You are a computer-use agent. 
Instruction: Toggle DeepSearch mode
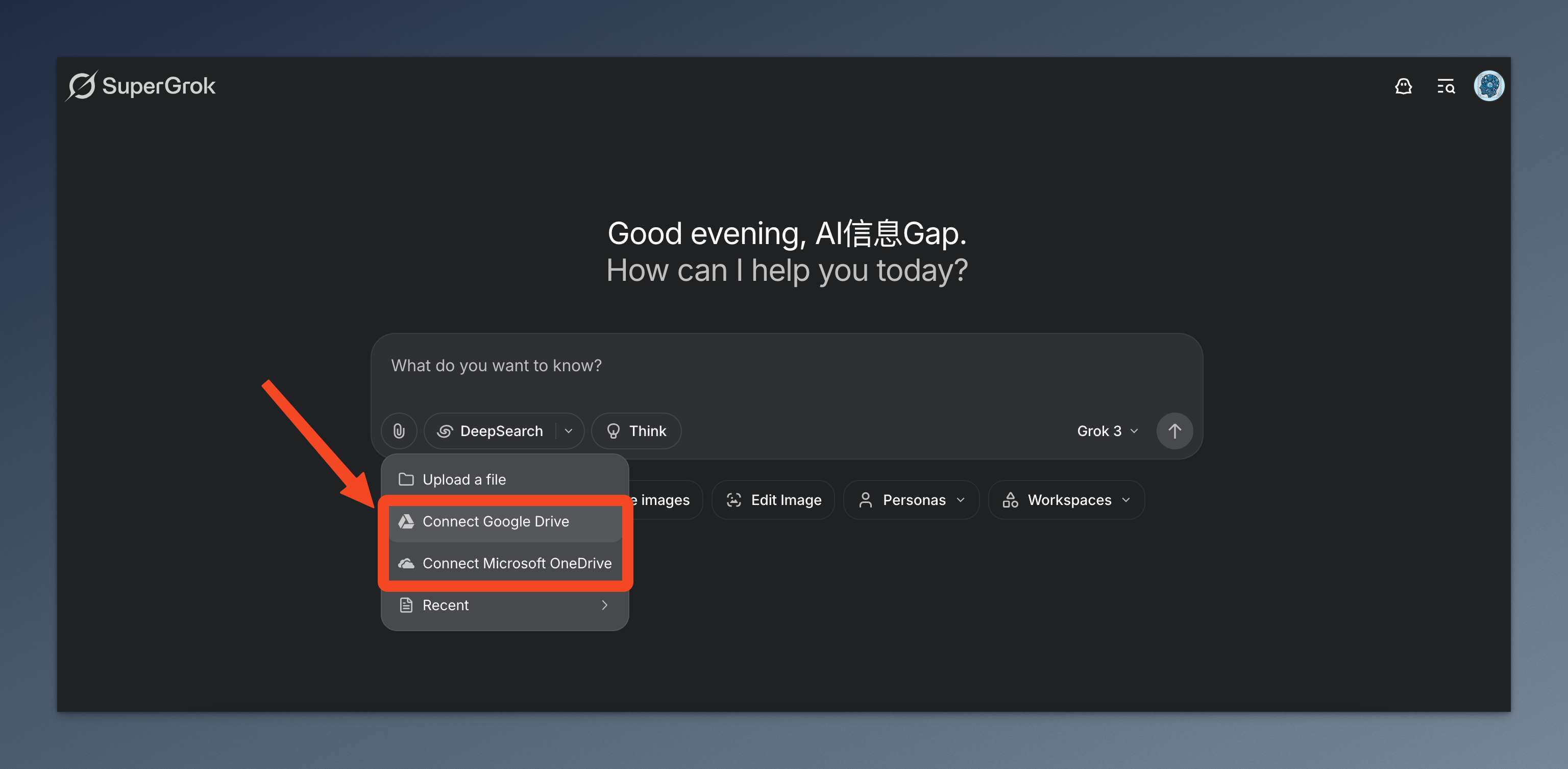491,431
